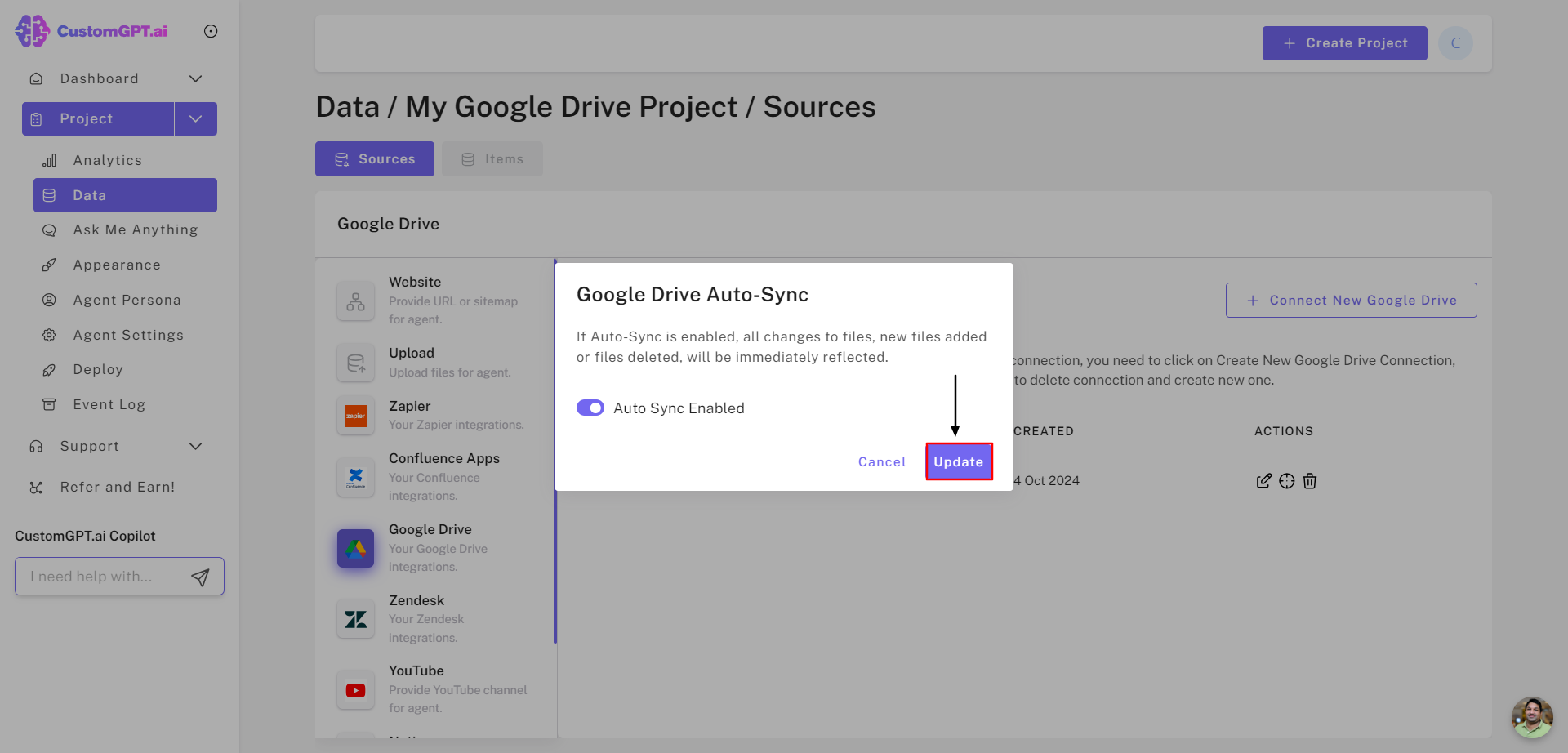
Task: Switch to the Items tab
Action: pos(492,159)
